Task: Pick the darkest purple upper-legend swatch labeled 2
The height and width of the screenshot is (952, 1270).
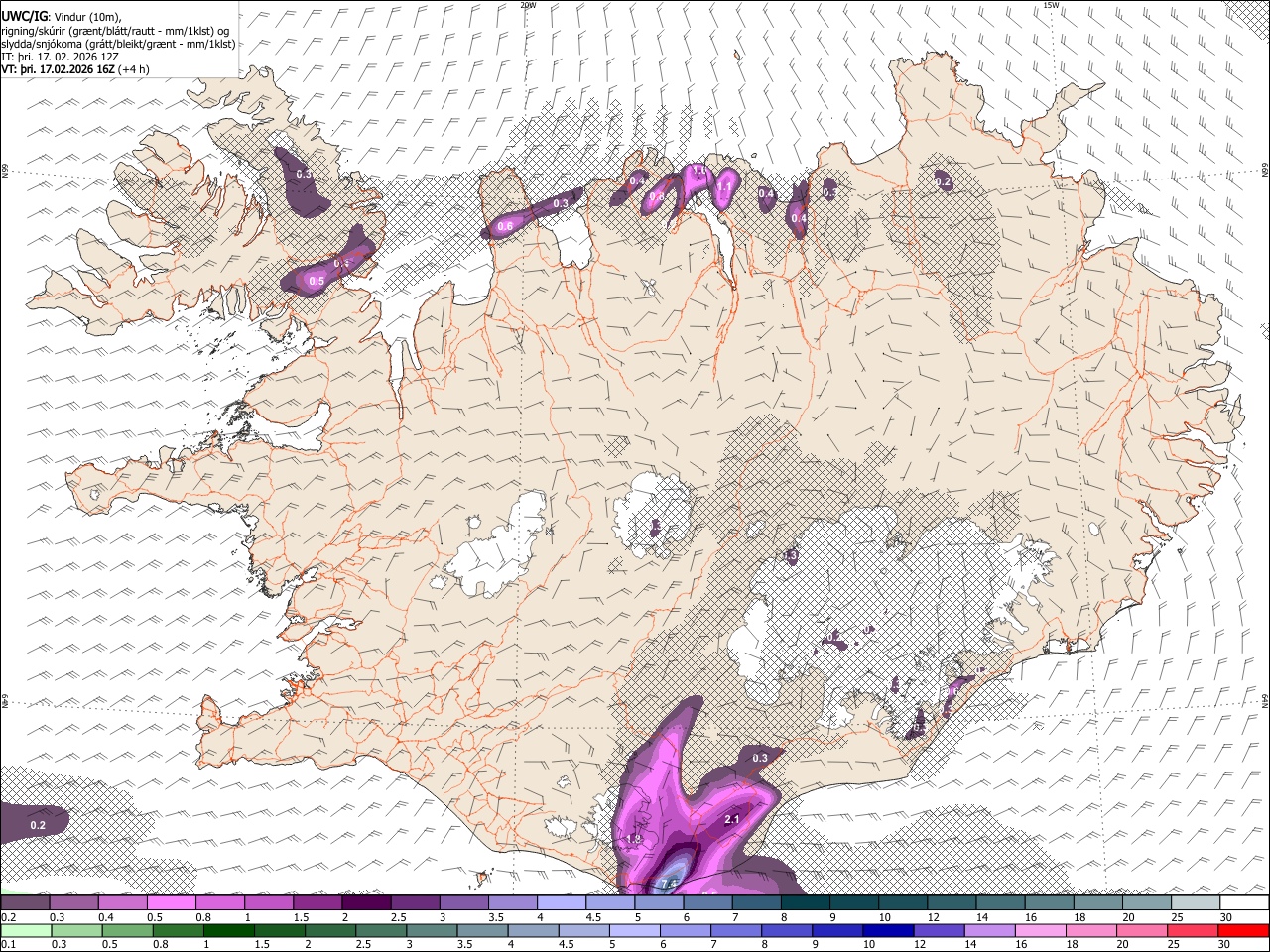Action: (366, 902)
